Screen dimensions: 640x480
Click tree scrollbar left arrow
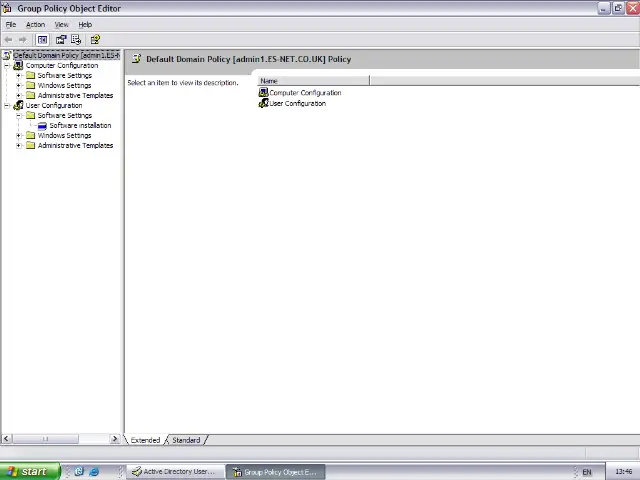click(6, 439)
